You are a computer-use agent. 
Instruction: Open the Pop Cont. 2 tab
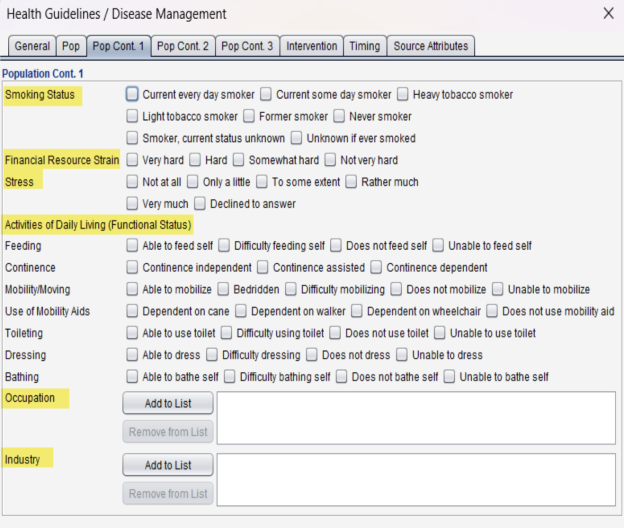pyautogui.click(x=183, y=46)
